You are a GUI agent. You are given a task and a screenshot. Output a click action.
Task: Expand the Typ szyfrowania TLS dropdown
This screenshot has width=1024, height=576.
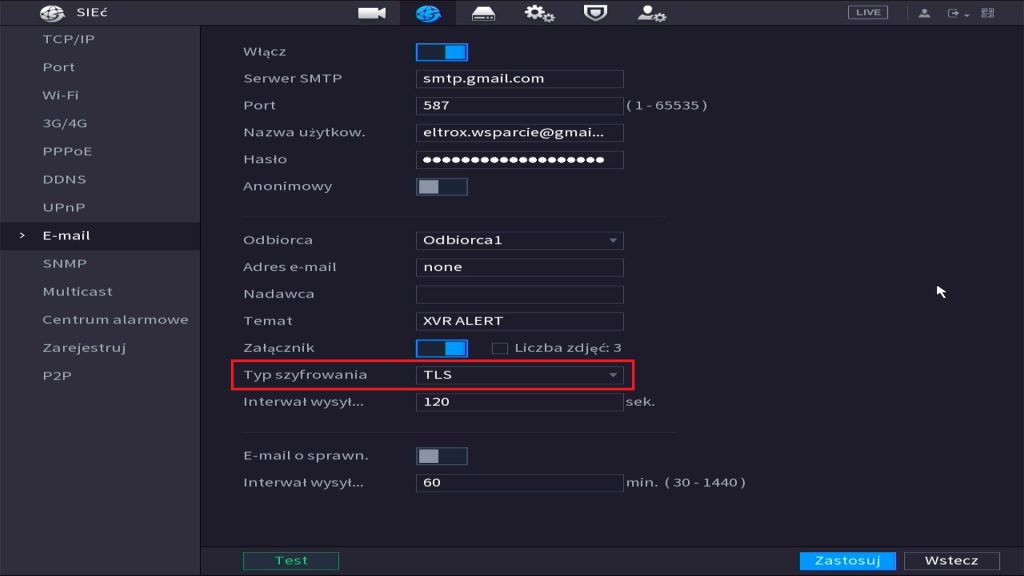coord(519,375)
